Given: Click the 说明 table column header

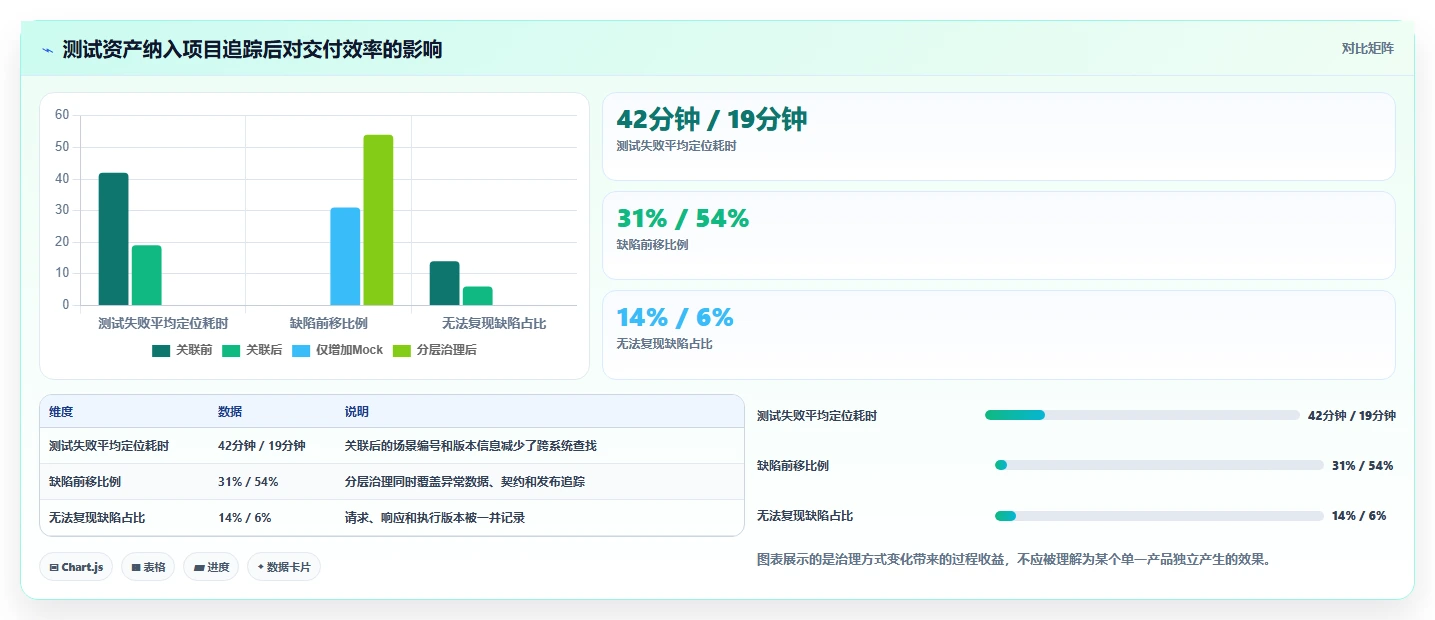Looking at the screenshot, I should (x=357, y=412).
